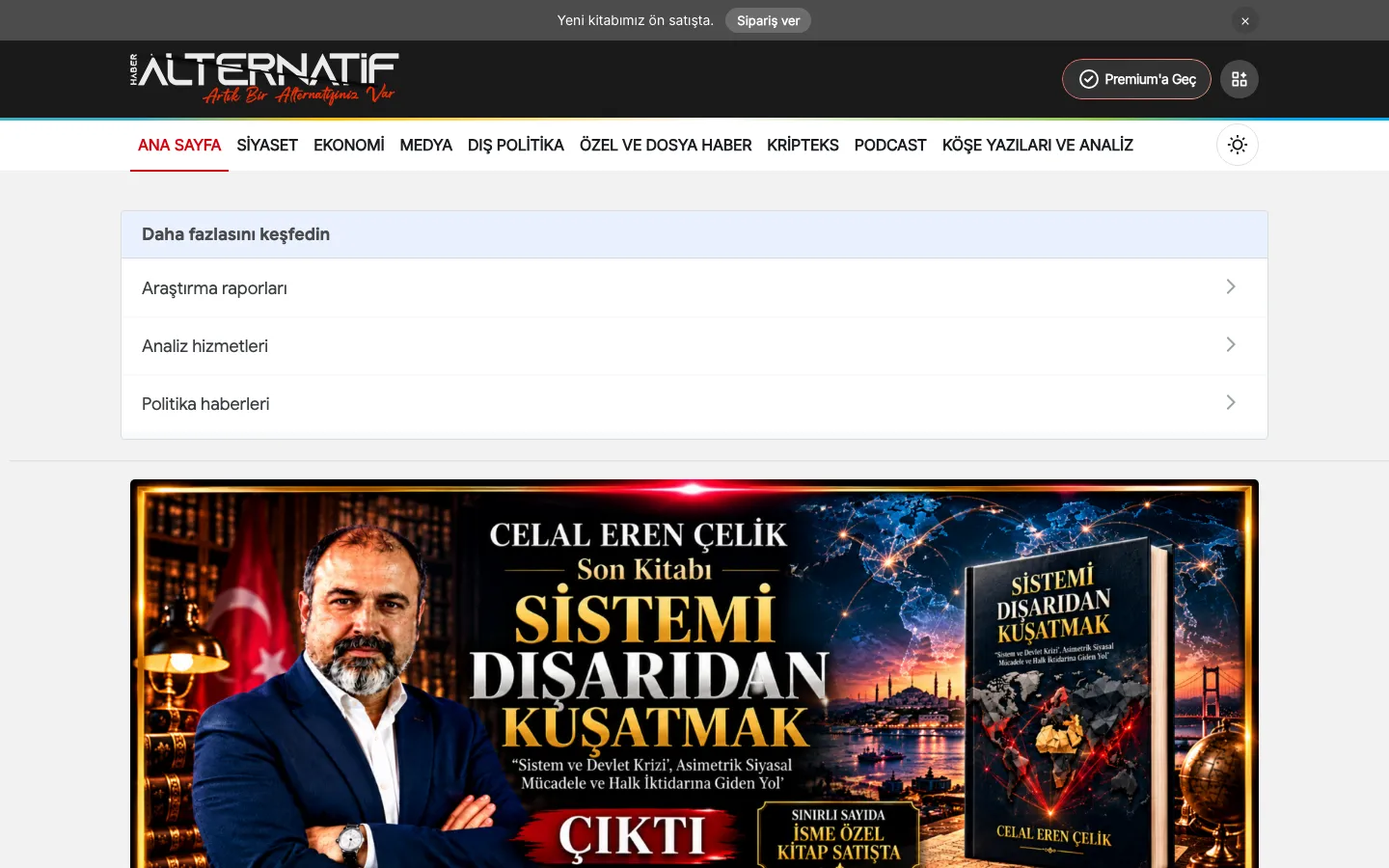Open the EKONOMİ section
The width and height of the screenshot is (1389, 868).
coord(349,145)
